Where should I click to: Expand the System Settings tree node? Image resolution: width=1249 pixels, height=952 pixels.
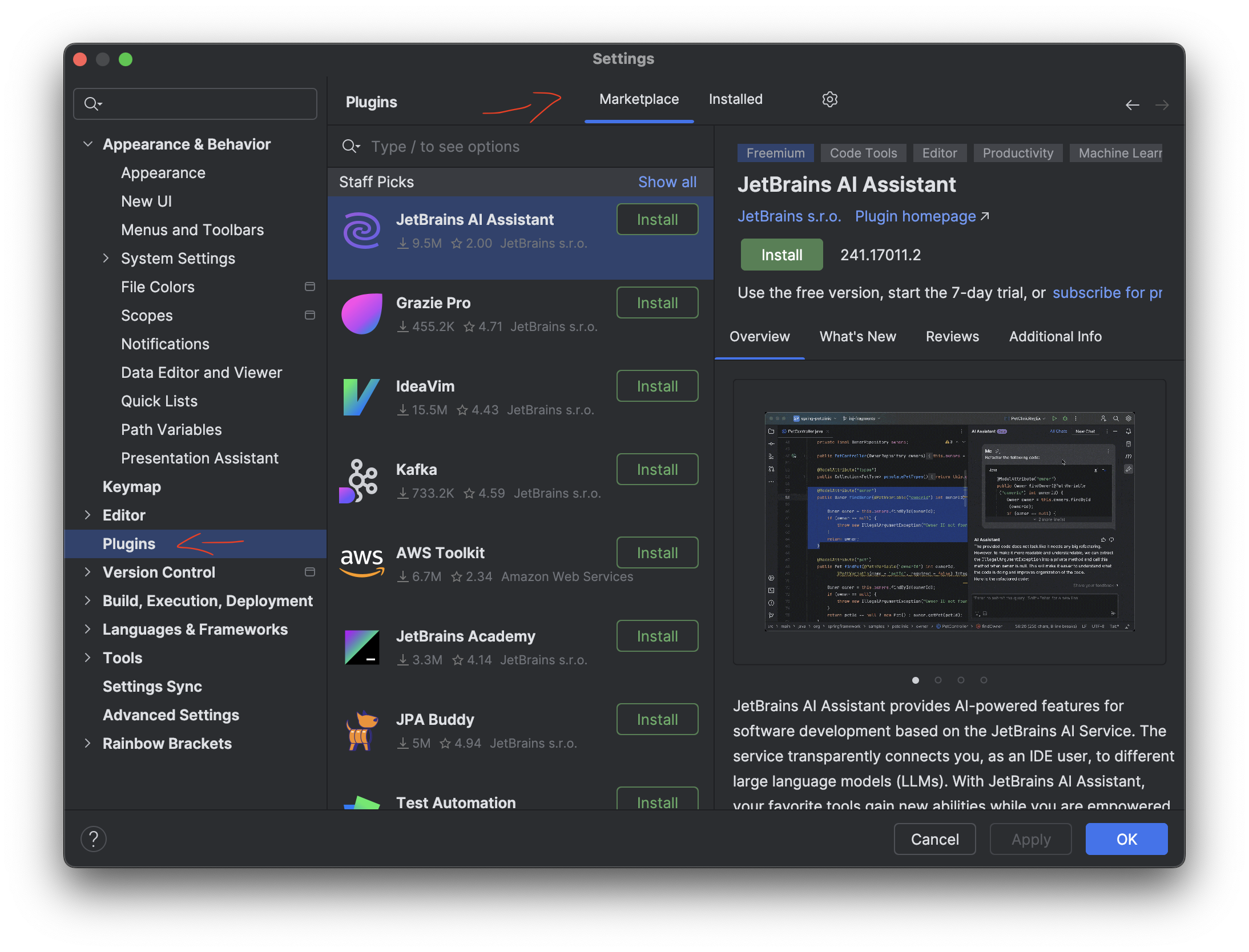click(106, 258)
